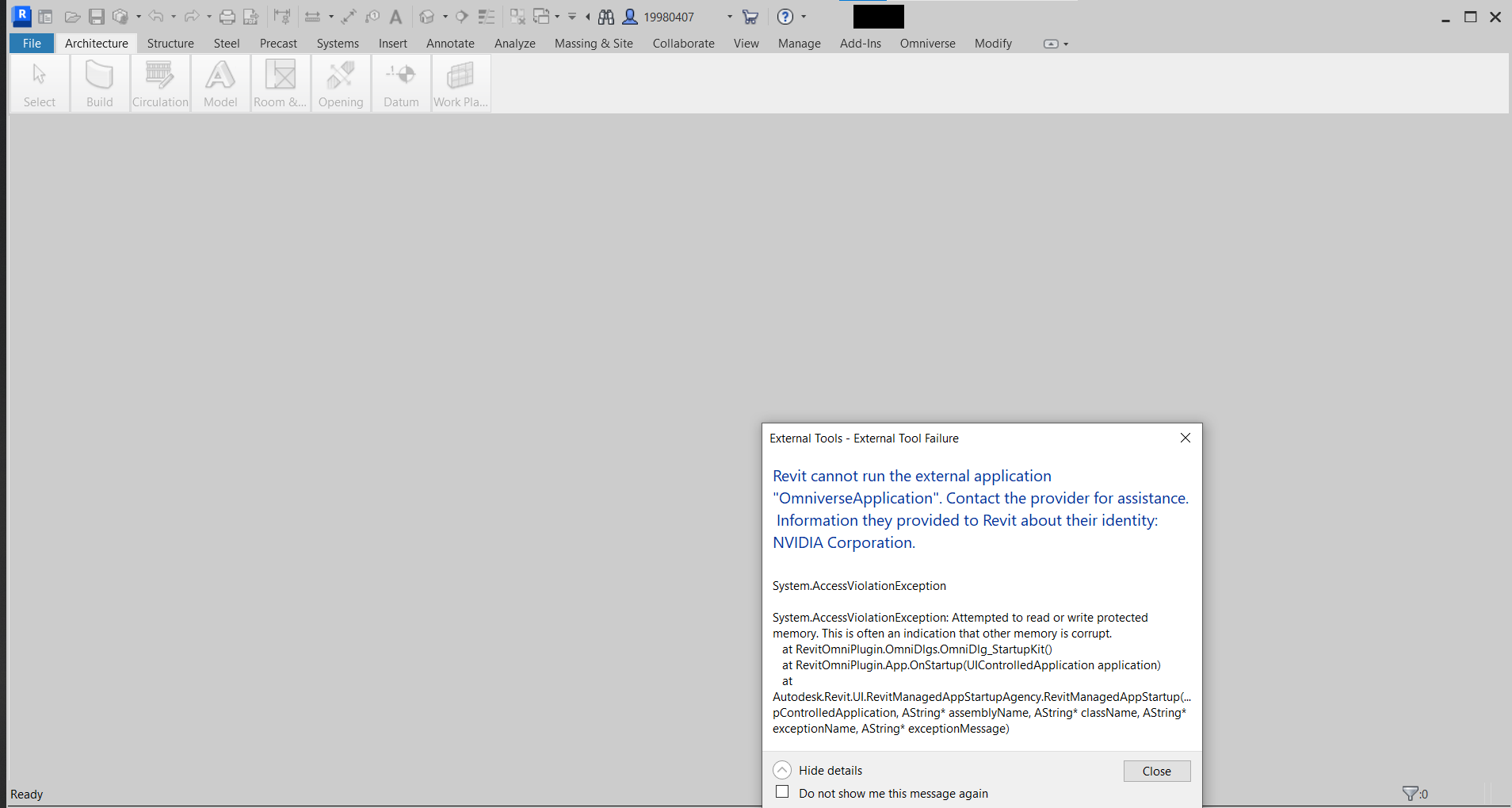The height and width of the screenshot is (808, 1512).
Task: Open the Aligned Dimension dropdown arrow
Action: [x=331, y=17]
